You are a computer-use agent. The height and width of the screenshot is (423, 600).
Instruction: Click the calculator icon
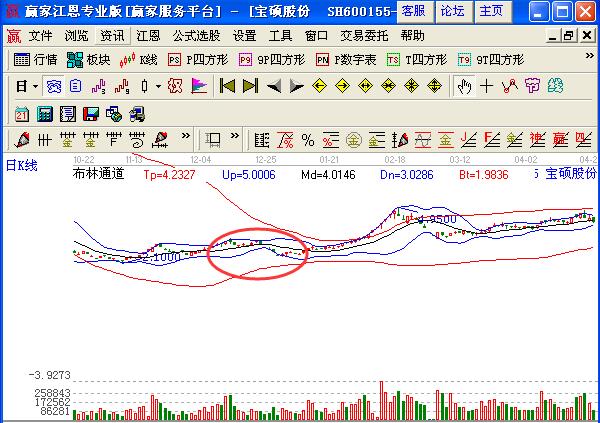point(46,113)
